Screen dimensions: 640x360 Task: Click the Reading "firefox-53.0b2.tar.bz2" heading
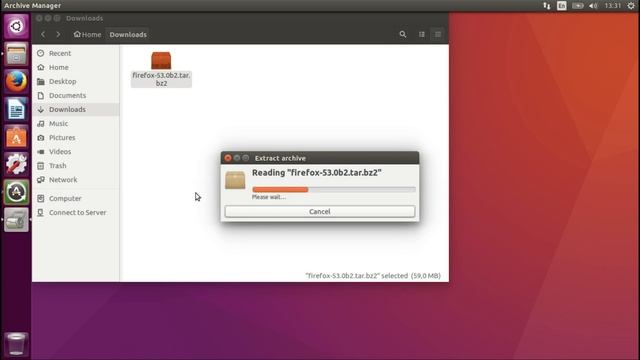click(x=317, y=173)
